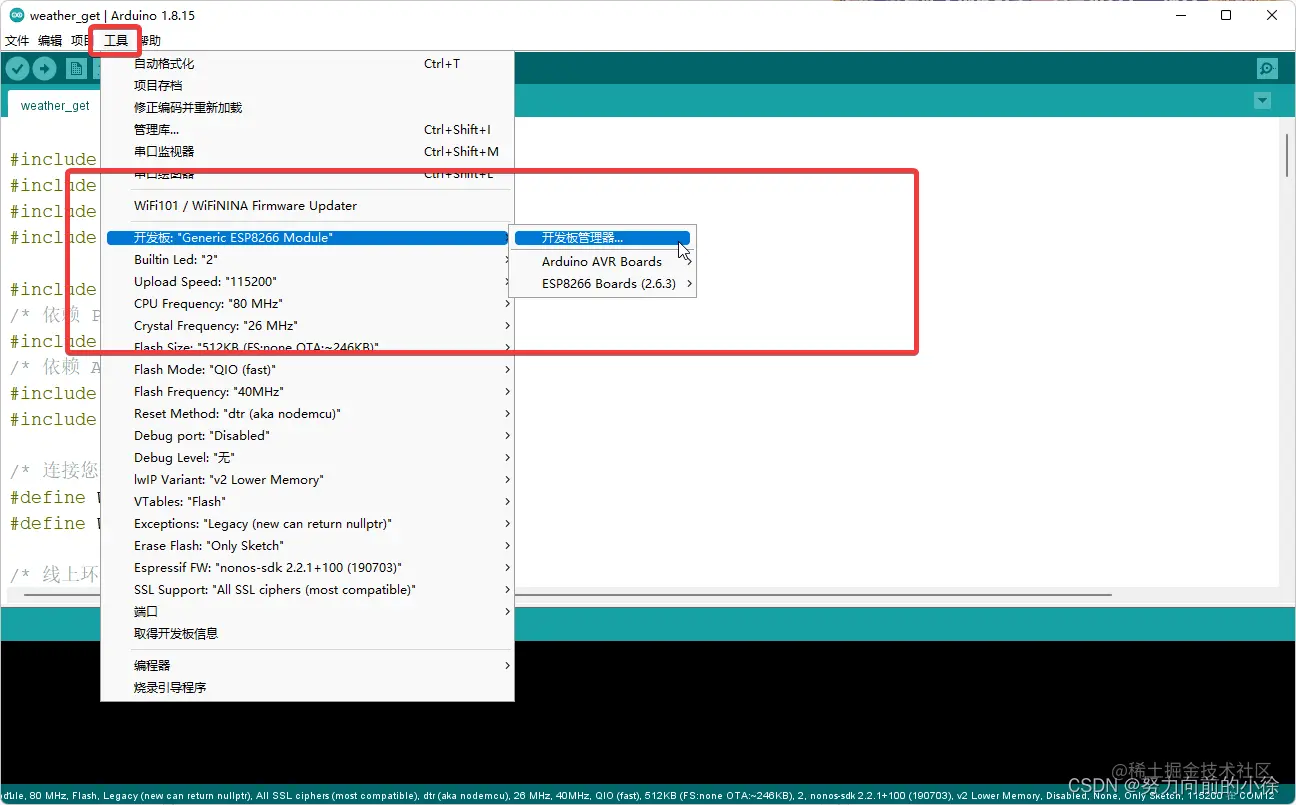The width and height of the screenshot is (1296, 805).
Task: Click the Upload arrow toolbar icon
Action: (44, 68)
